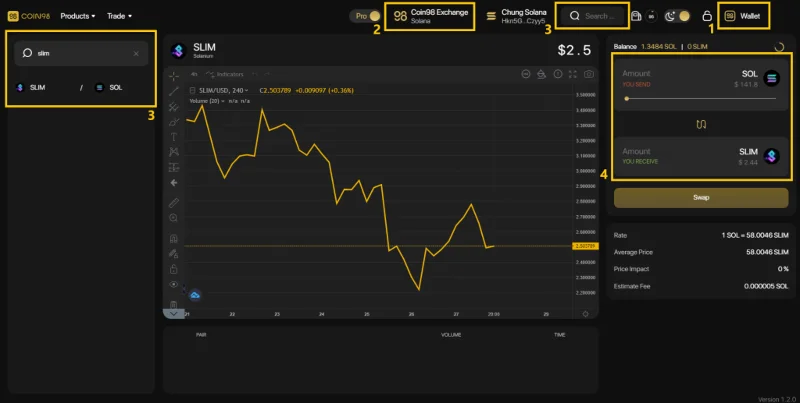The width and height of the screenshot is (800, 403).
Task: Click the chart undo arrow
Action: tap(255, 74)
